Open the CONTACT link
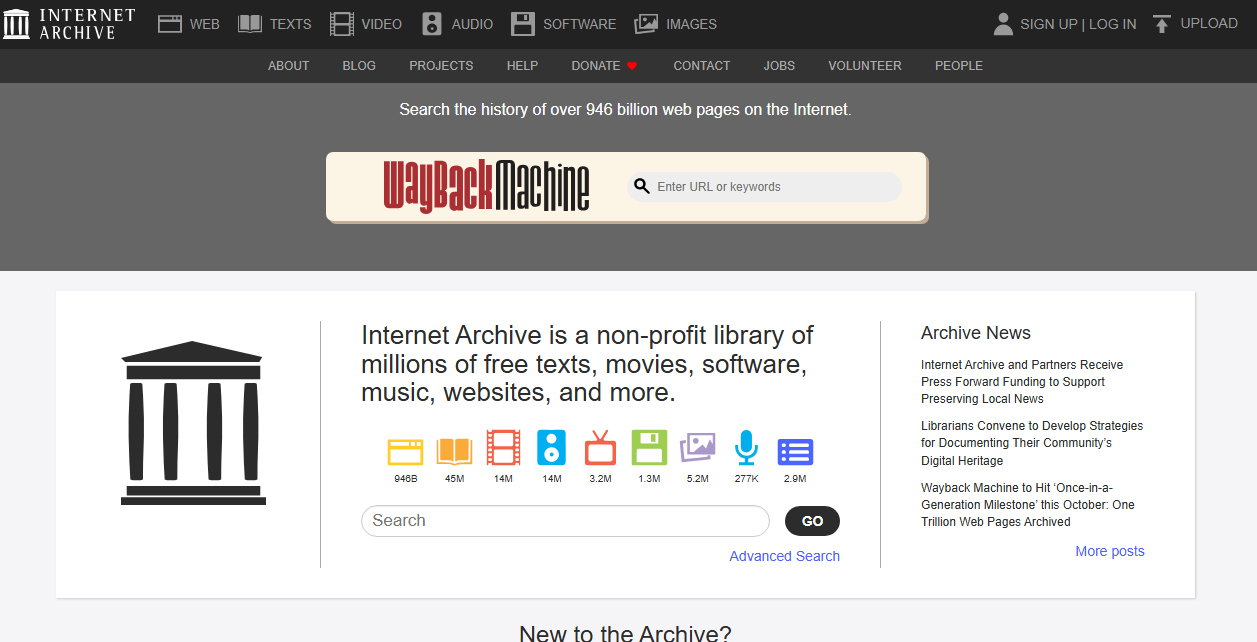1257x642 pixels. (x=702, y=66)
